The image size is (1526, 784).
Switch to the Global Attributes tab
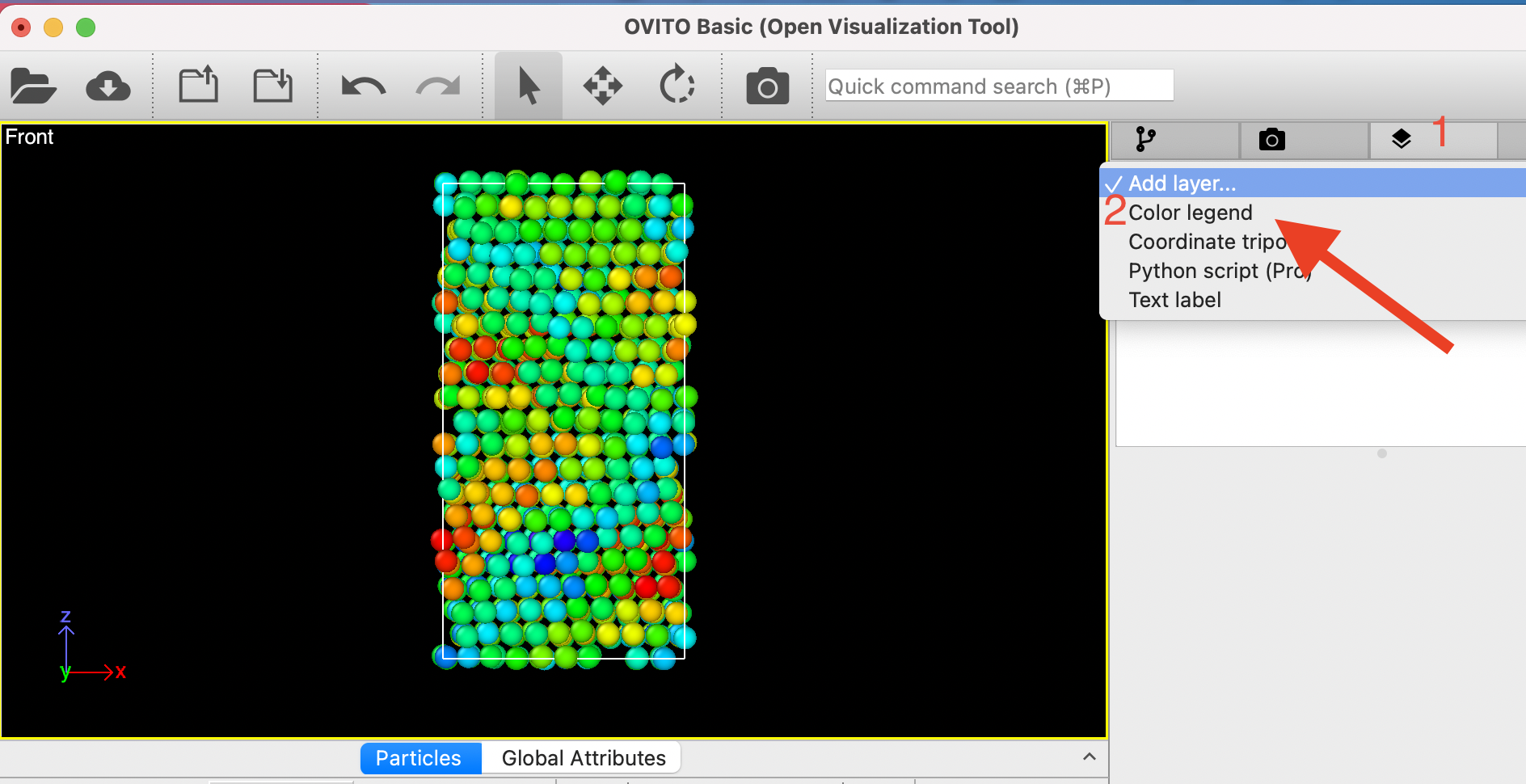pyautogui.click(x=584, y=757)
